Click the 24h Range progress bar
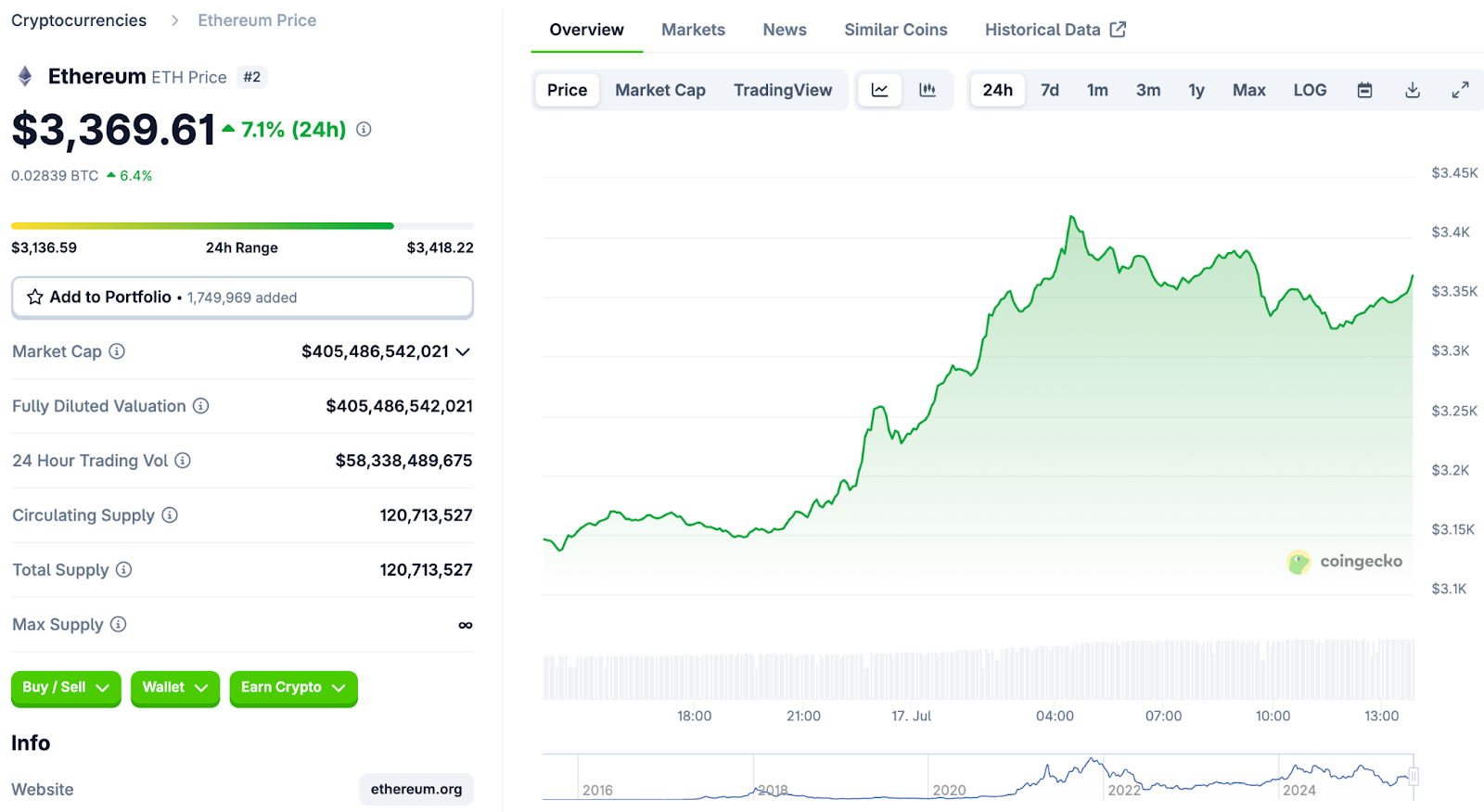The height and width of the screenshot is (812, 1484). click(242, 225)
